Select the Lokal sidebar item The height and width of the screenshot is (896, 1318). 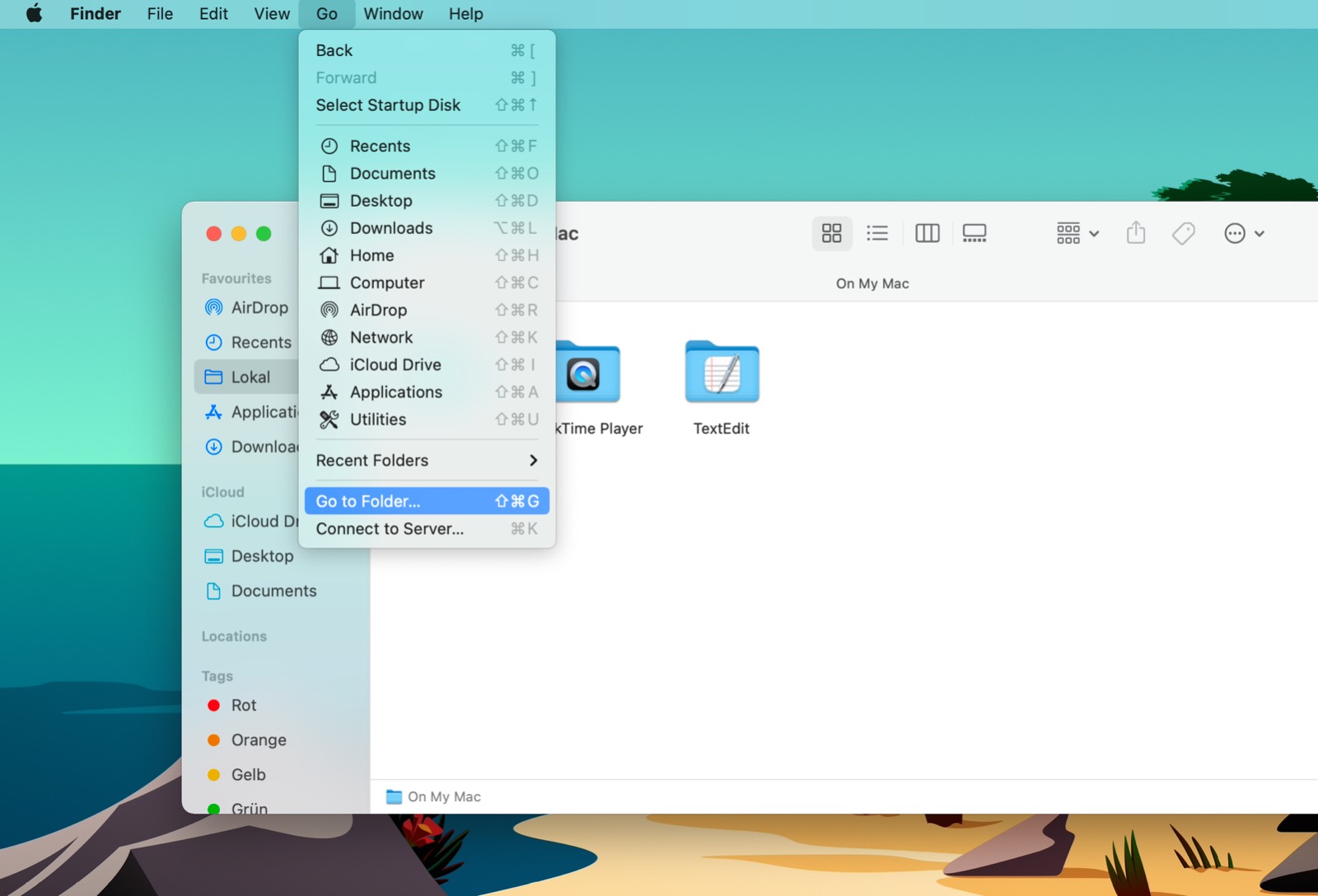pyautogui.click(x=251, y=376)
